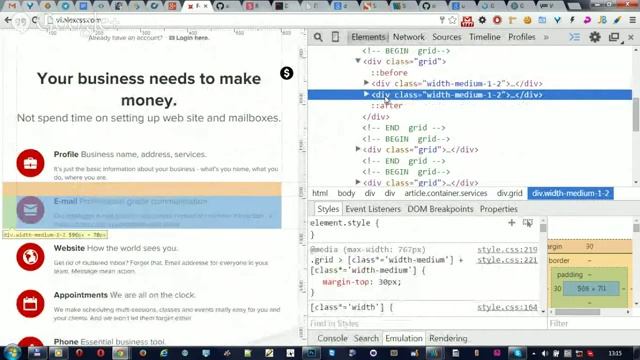Open the DOM Breakpoints sidebar tab
This screenshot has width=640, height=360.
[x=440, y=209]
